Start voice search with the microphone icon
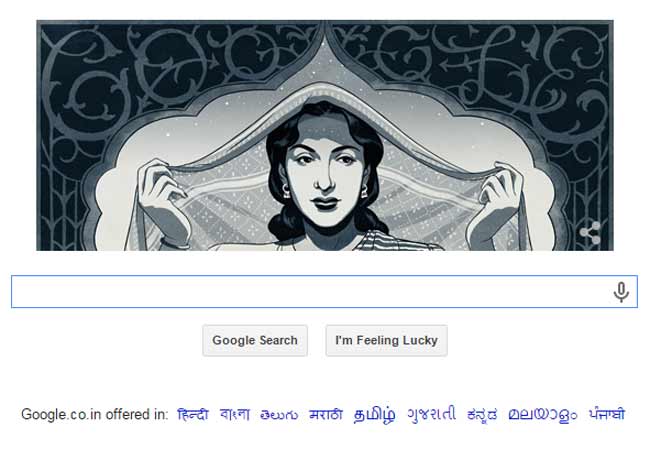This screenshot has height=449, width=650. click(x=621, y=292)
